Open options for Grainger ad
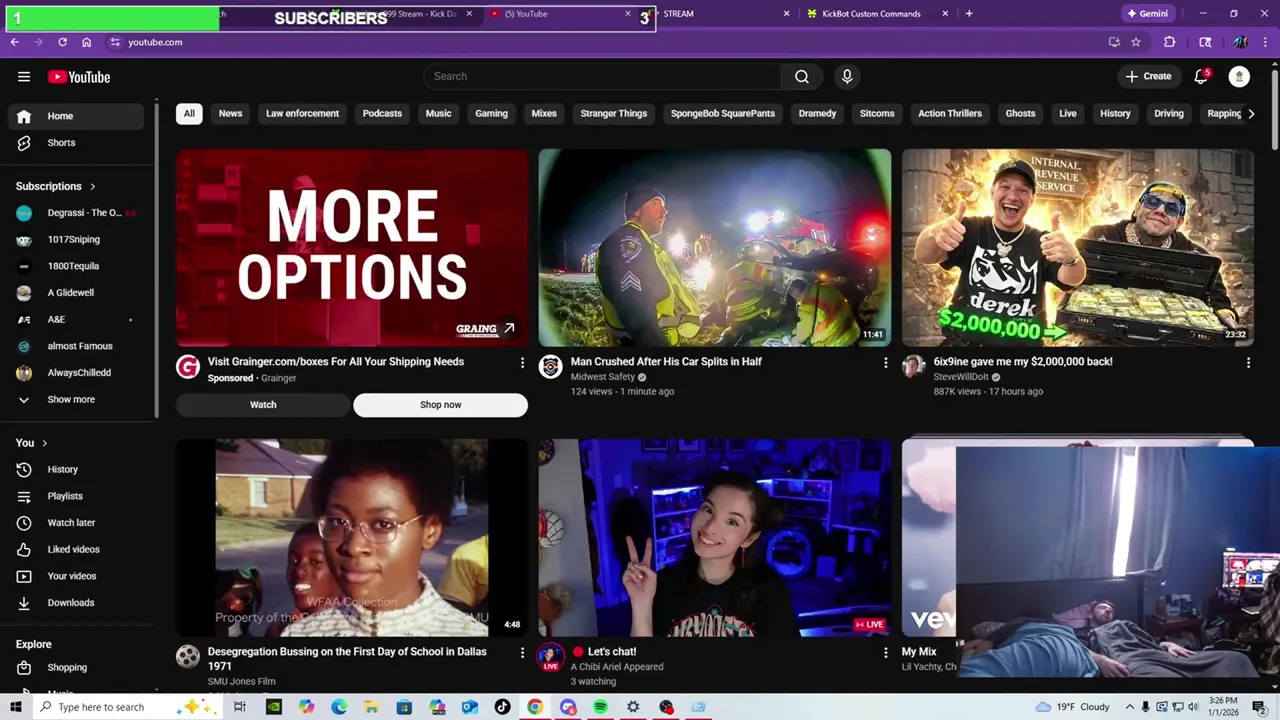Viewport: 1280px width, 720px height. coord(522,363)
